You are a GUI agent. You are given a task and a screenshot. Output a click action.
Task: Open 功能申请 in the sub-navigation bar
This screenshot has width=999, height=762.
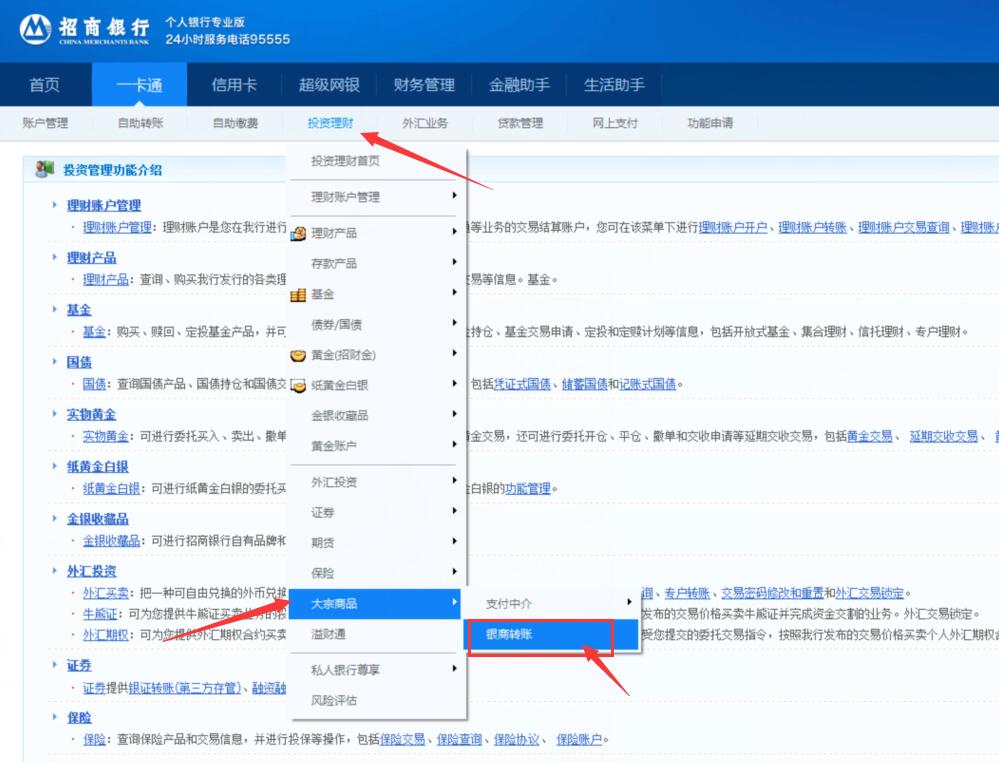coord(710,123)
